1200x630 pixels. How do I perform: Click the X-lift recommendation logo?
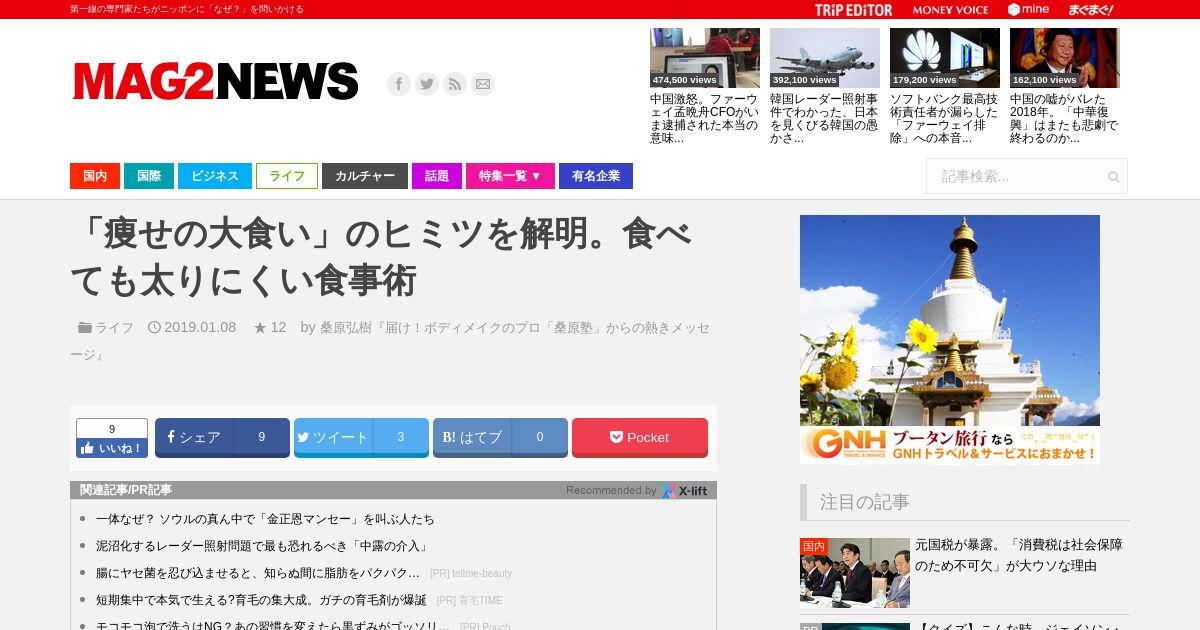pyautogui.click(x=684, y=490)
